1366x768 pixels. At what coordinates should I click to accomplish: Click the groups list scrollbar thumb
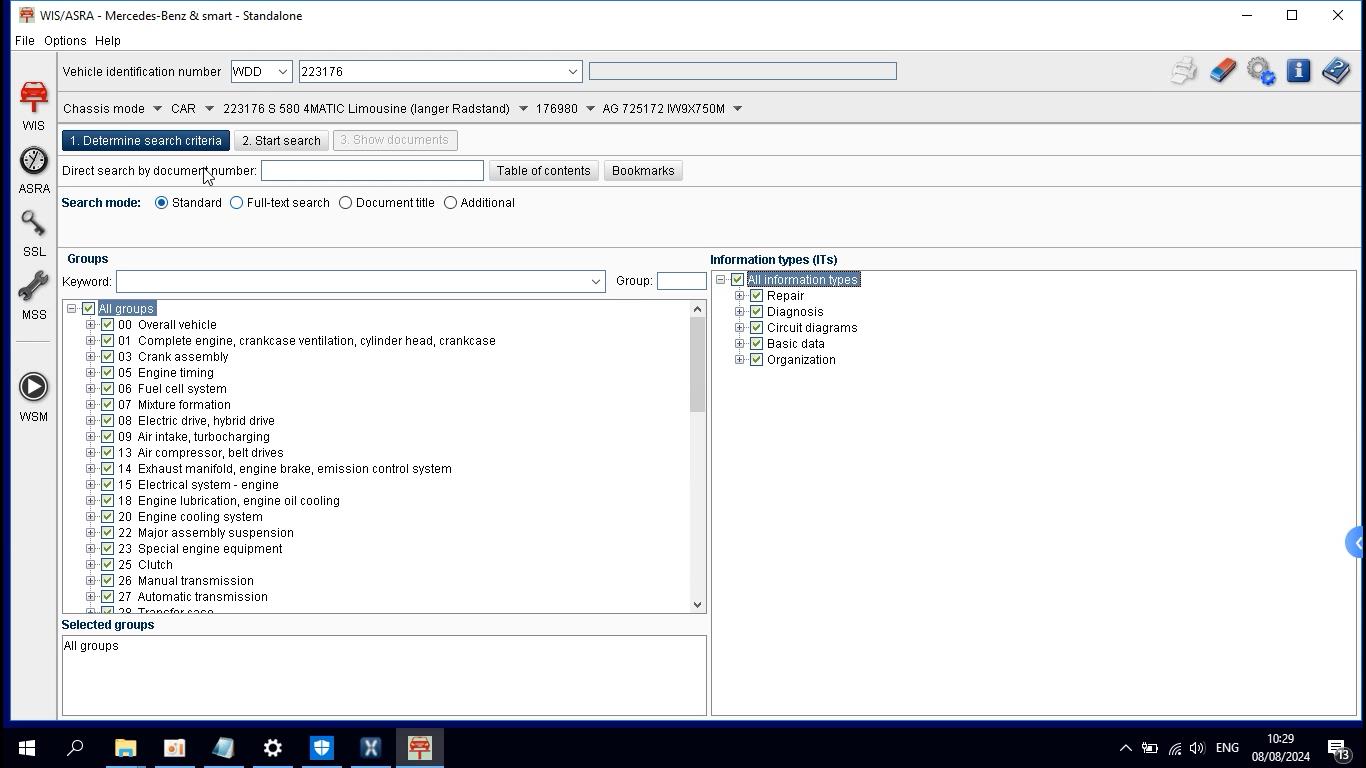(x=698, y=364)
